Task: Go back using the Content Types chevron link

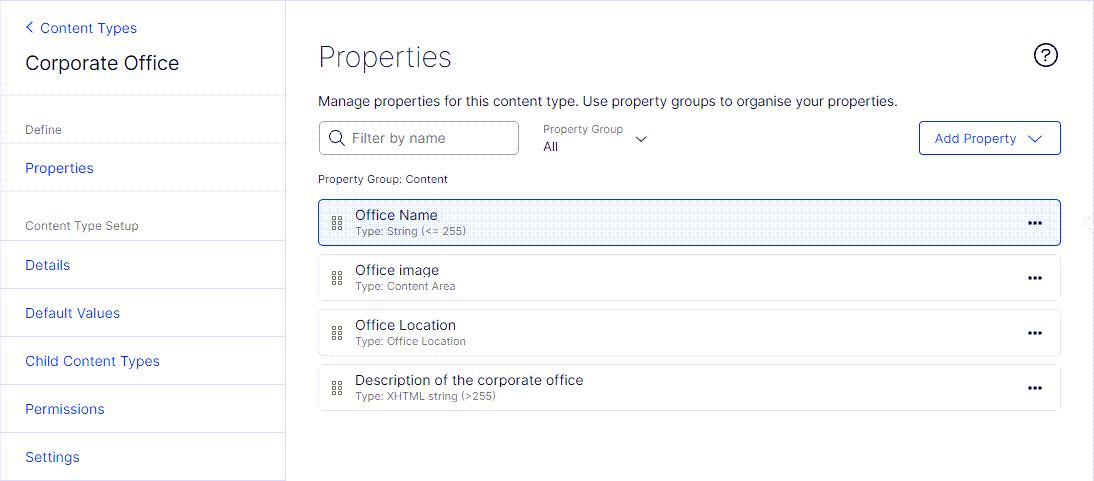Action: (x=81, y=28)
